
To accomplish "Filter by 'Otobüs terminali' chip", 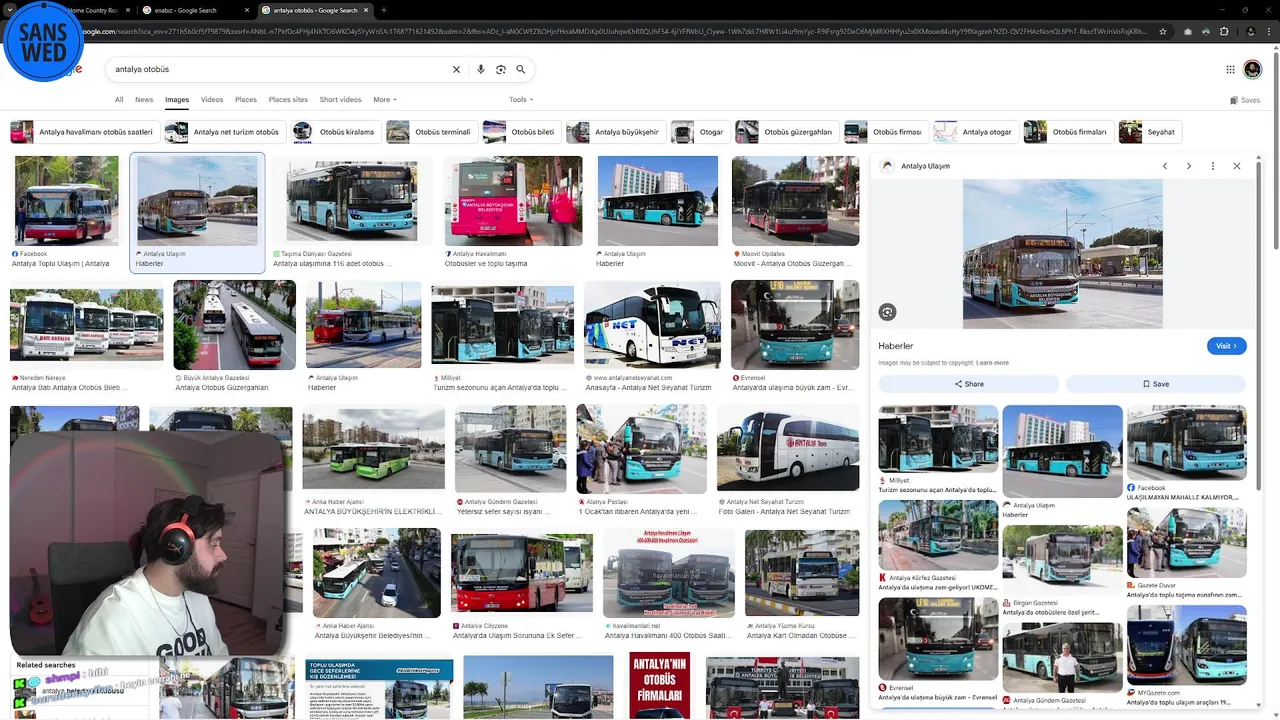I will tap(430, 132).
